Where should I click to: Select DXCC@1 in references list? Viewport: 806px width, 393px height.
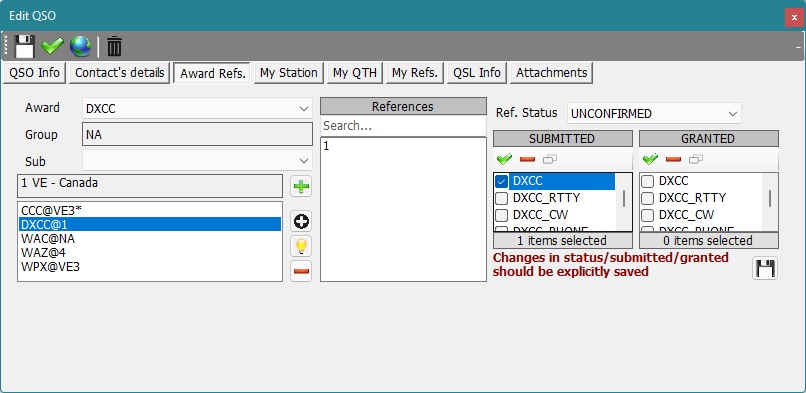tap(150, 224)
